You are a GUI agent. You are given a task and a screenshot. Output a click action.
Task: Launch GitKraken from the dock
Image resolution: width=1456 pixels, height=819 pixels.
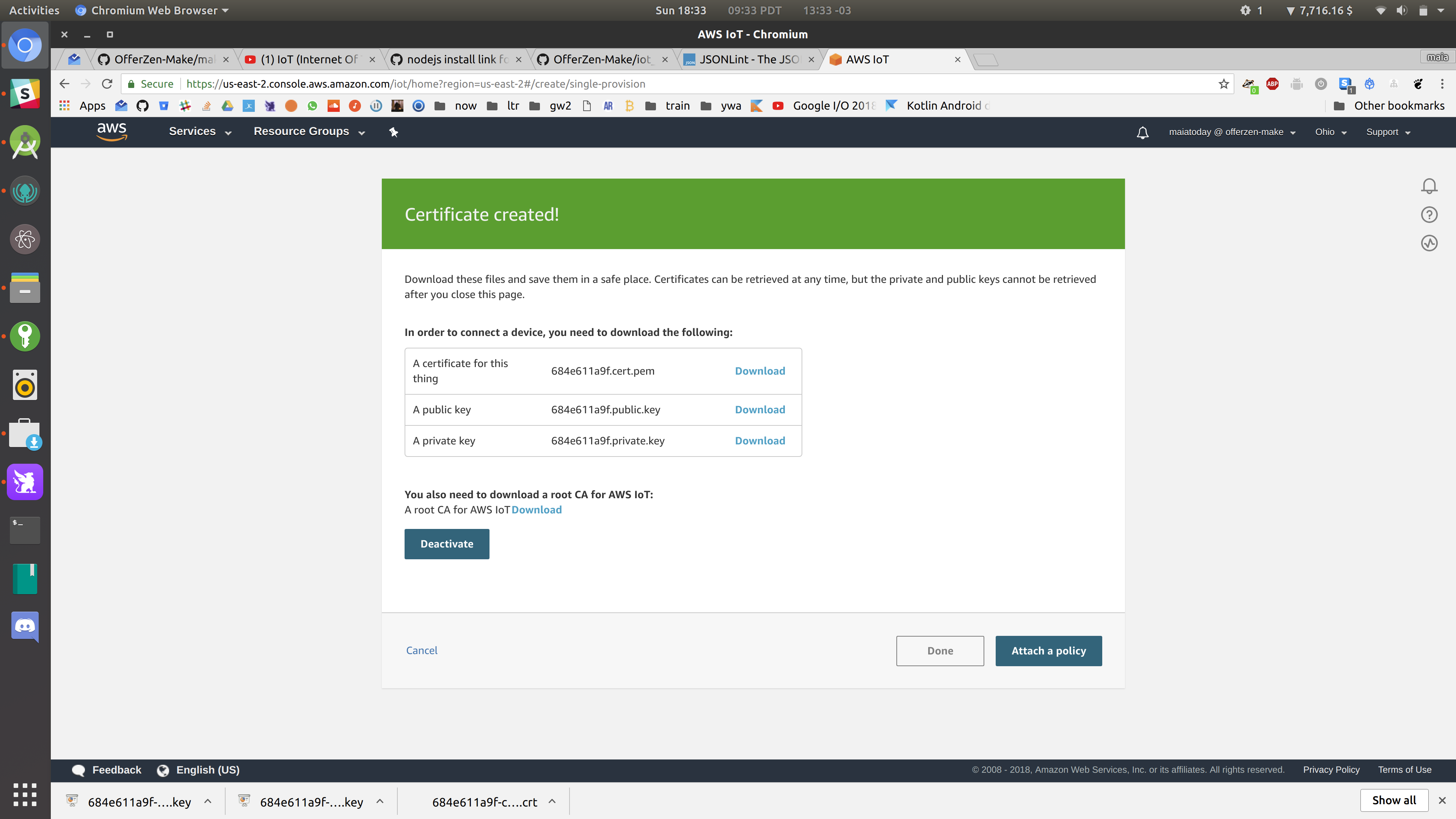pos(25,191)
